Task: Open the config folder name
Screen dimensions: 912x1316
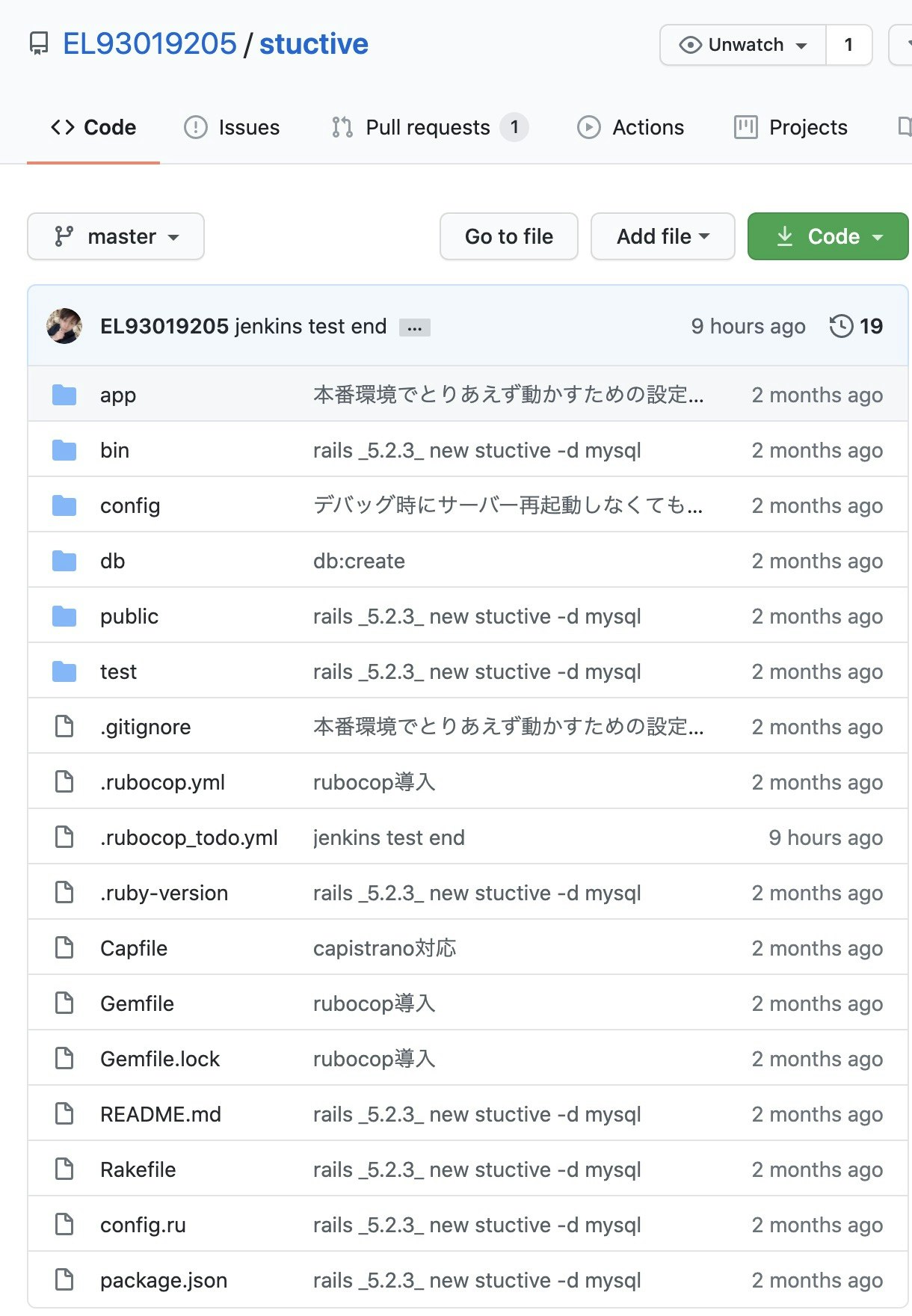Action: tap(130, 505)
